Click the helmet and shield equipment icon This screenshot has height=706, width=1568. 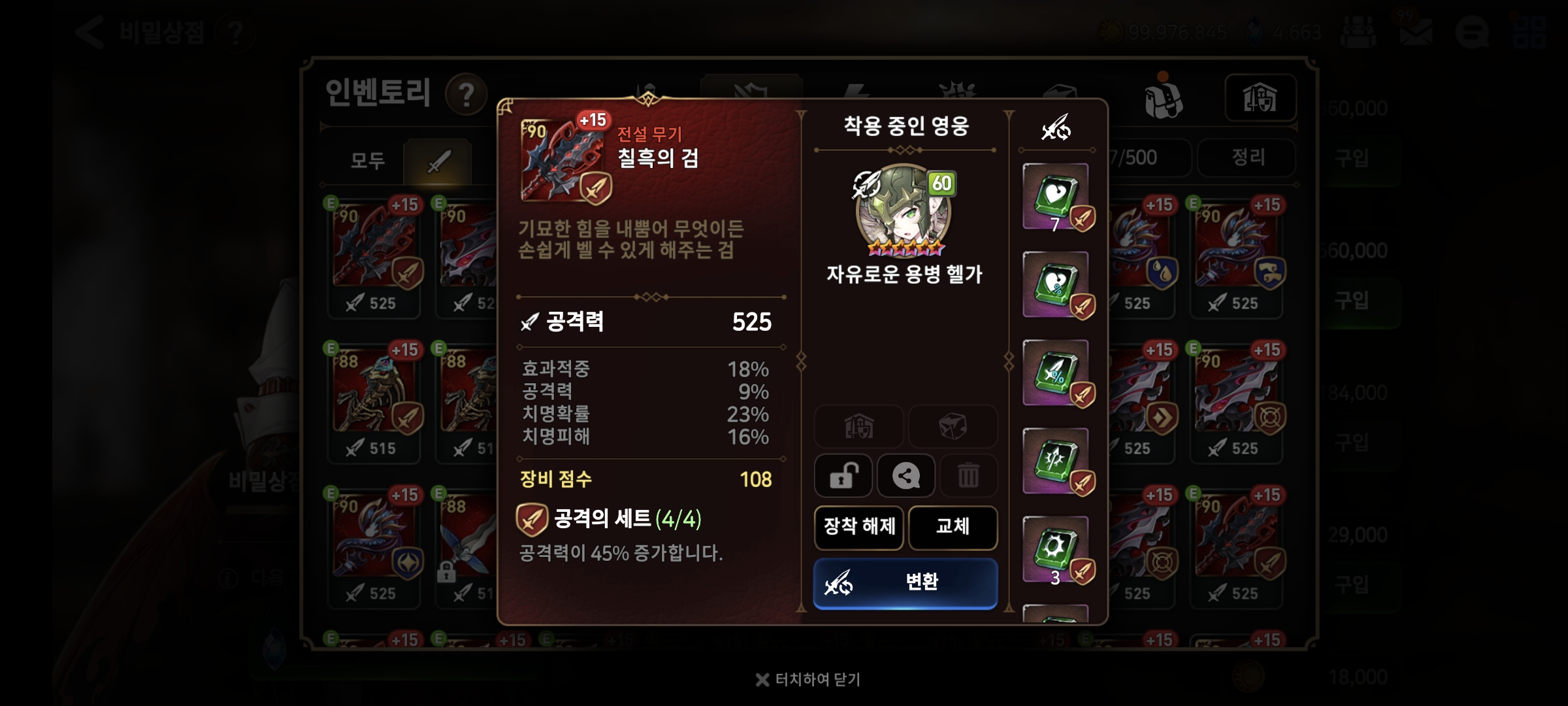point(1260,98)
